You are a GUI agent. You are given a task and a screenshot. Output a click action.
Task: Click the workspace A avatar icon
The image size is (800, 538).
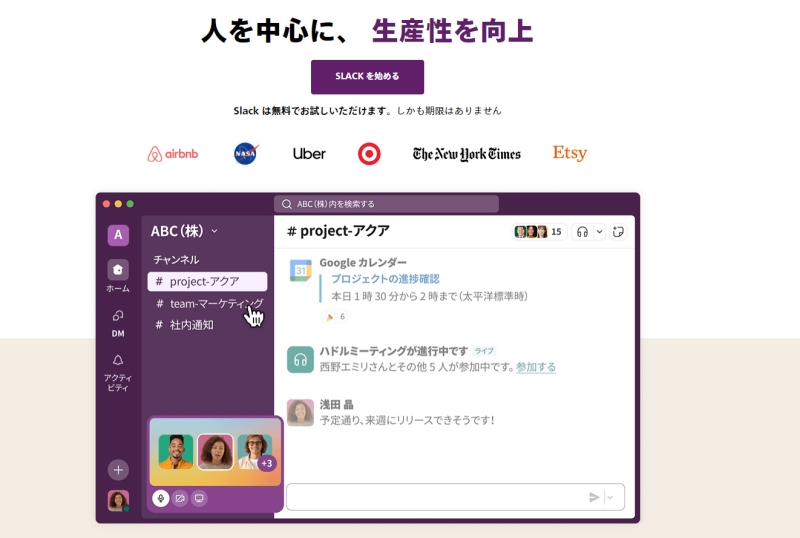point(118,235)
